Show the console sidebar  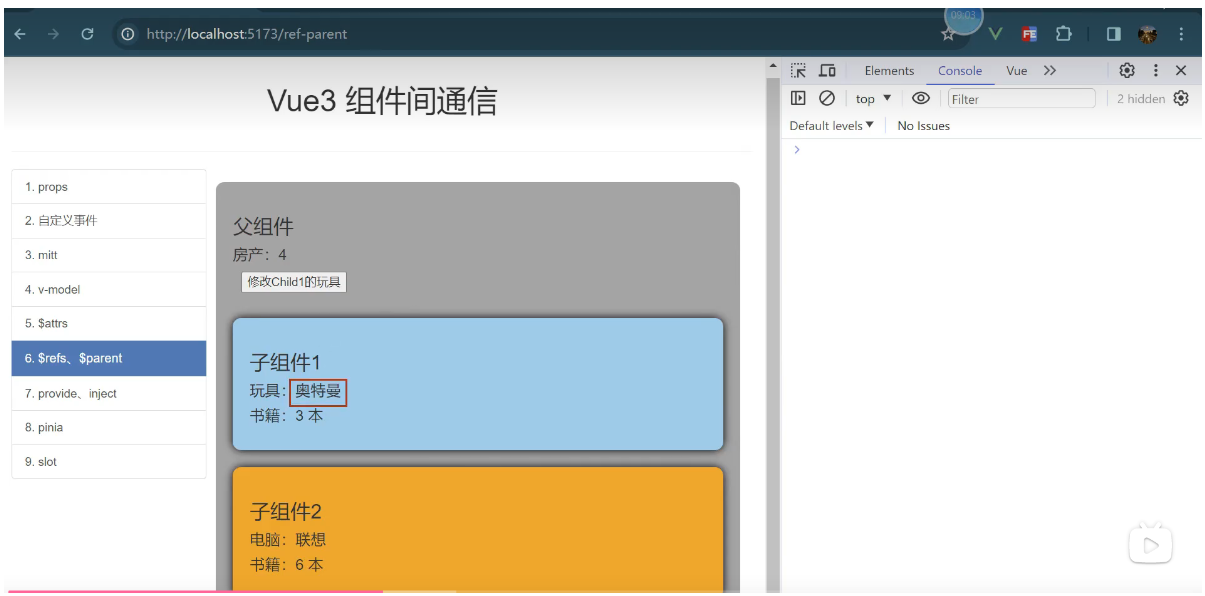(798, 98)
